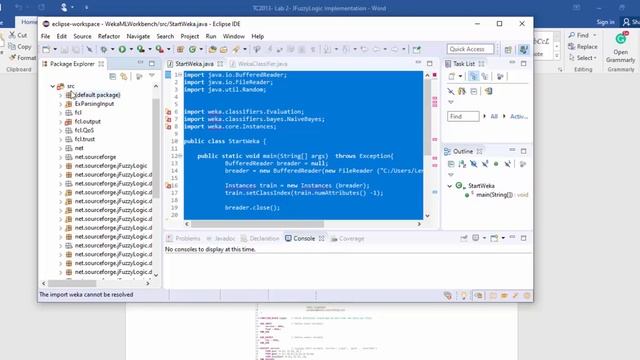Image resolution: width=640 pixels, height=360 pixels.
Task: Open the Window menu in Eclipse
Action: click(233, 36)
